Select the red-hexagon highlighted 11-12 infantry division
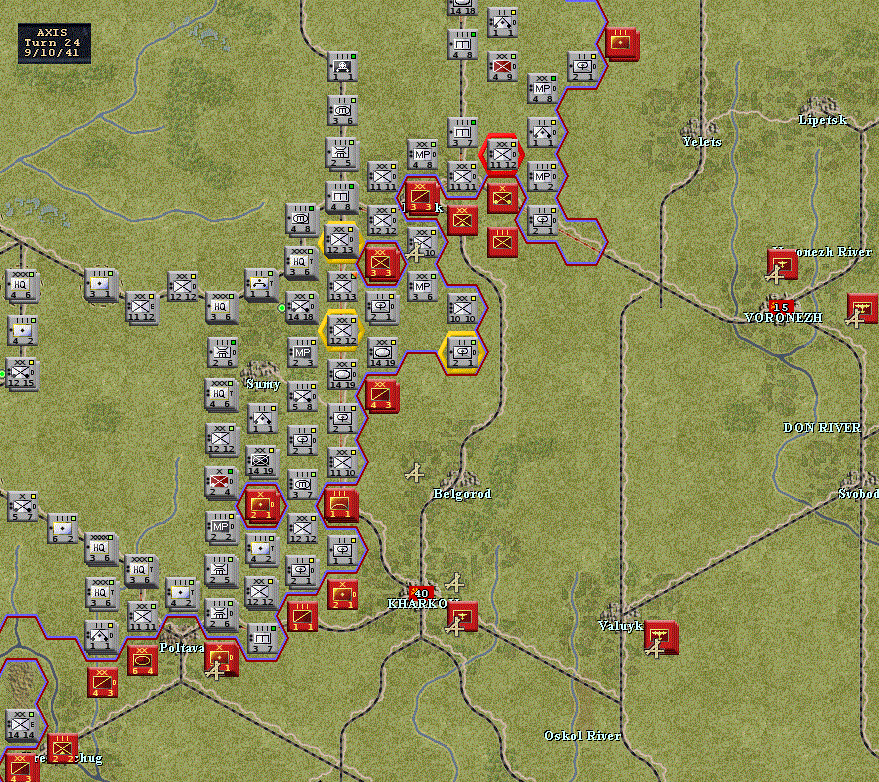Screen dimensions: 879x782 pyautogui.click(x=502, y=154)
